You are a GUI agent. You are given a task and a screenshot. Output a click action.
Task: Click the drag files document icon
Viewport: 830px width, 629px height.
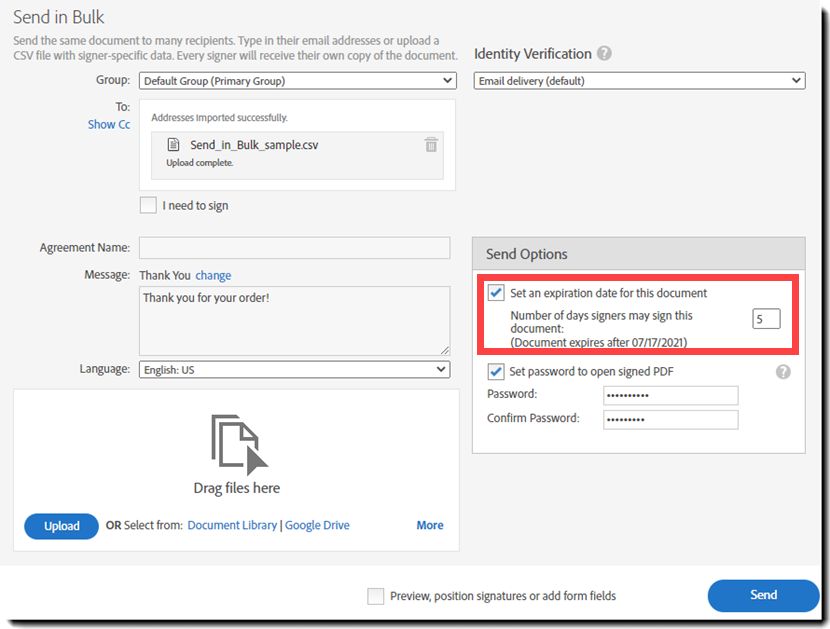[x=239, y=444]
